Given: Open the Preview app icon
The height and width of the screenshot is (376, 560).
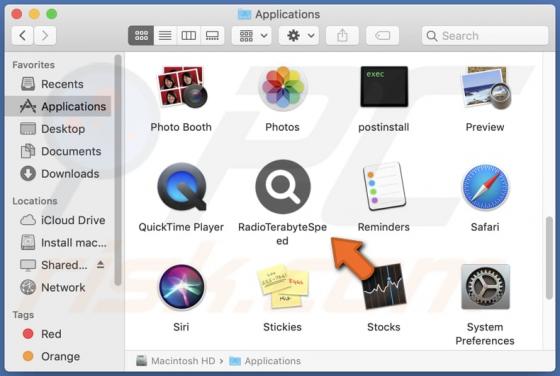Looking at the screenshot, I should click(485, 87).
